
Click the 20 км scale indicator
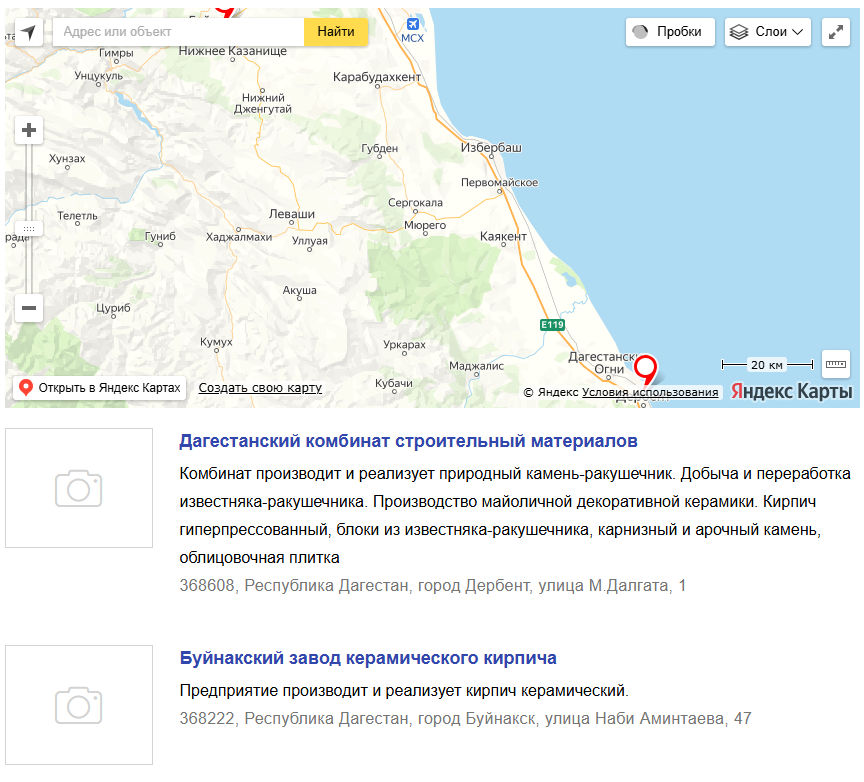(x=767, y=365)
